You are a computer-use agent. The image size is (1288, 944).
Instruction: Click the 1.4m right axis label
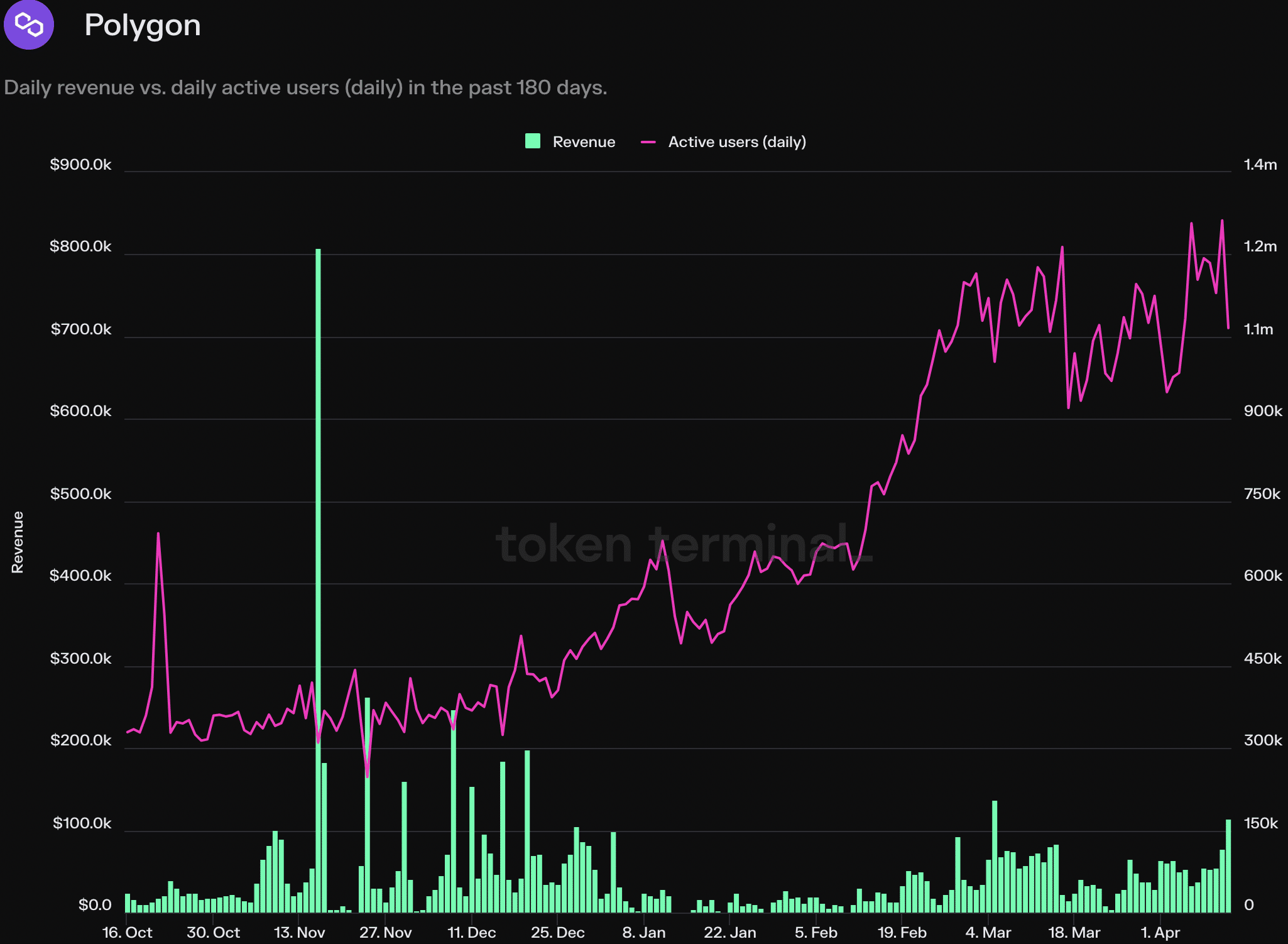point(1260,165)
